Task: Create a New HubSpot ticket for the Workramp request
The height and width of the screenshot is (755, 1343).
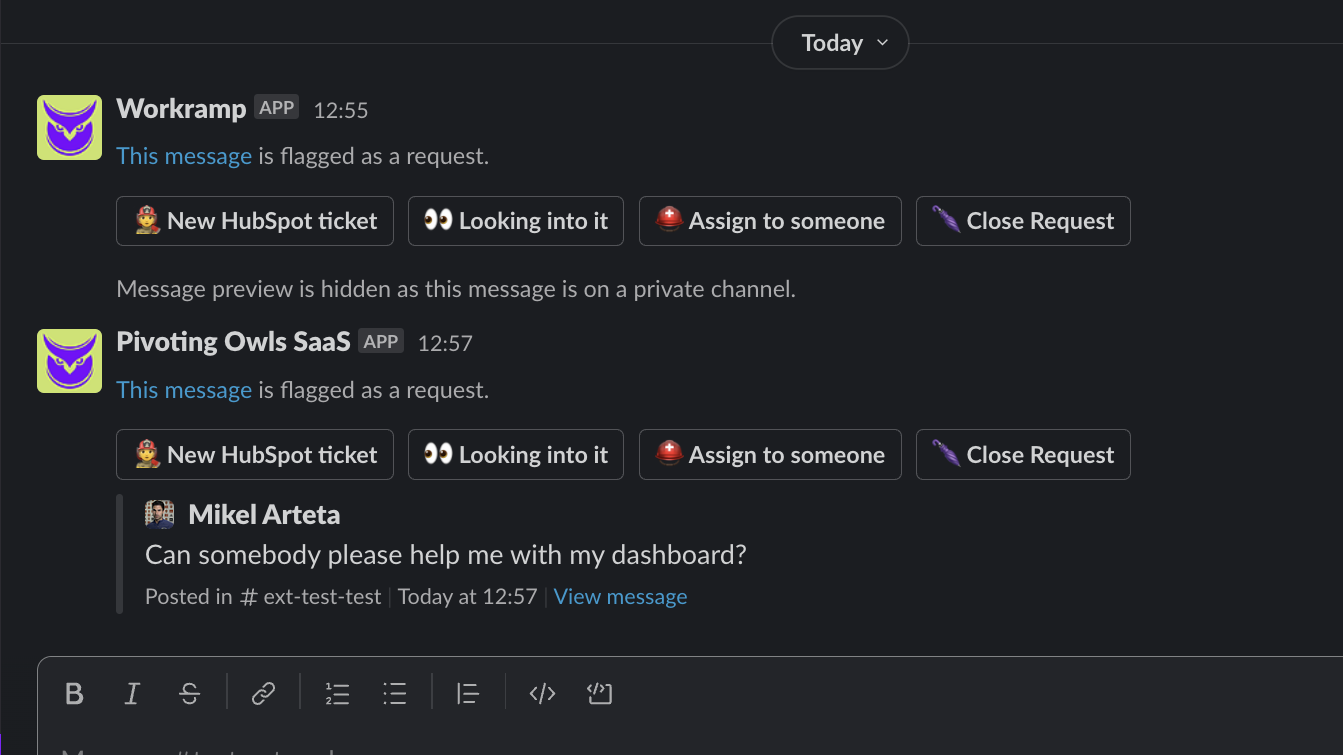Action: tap(254, 221)
